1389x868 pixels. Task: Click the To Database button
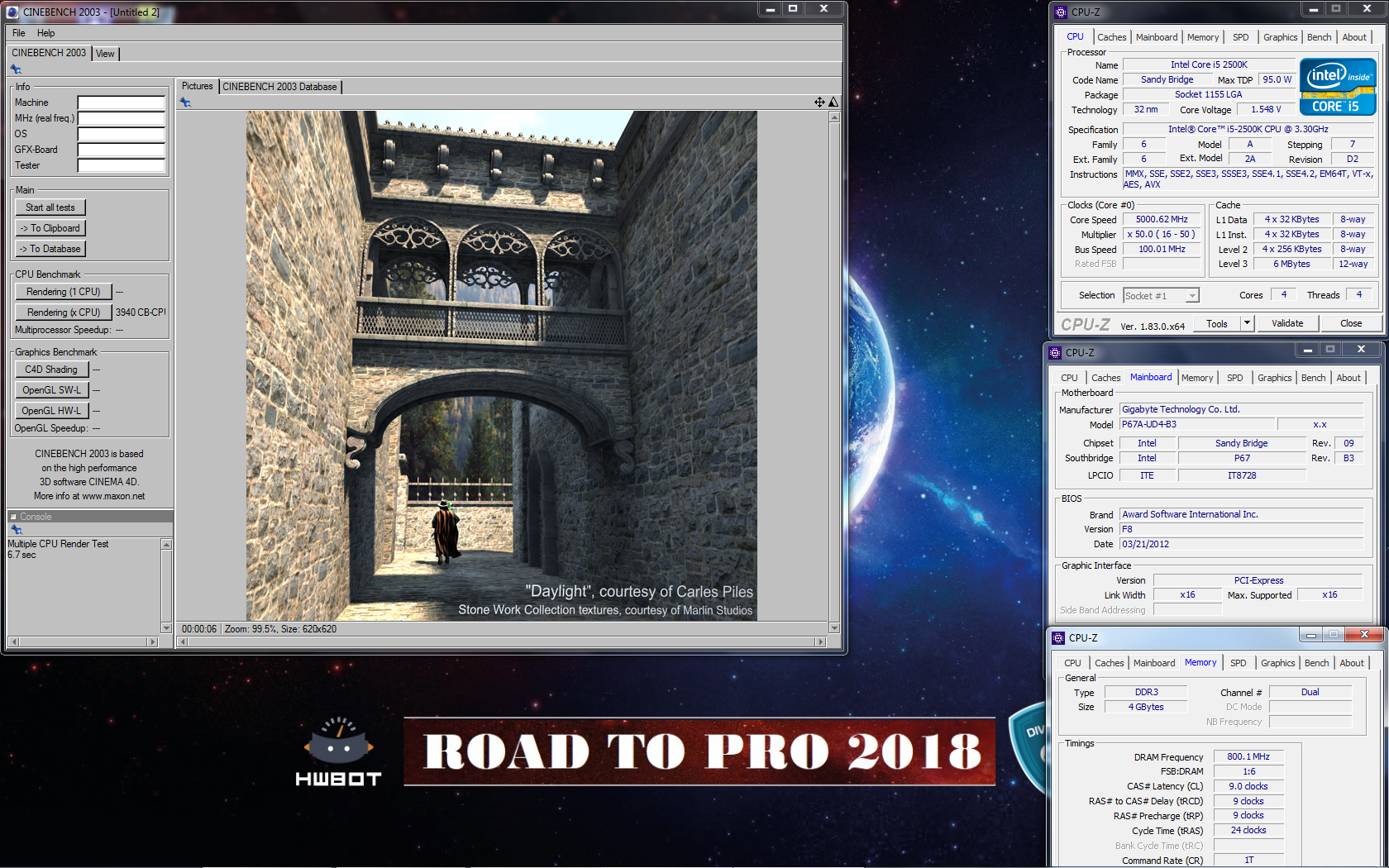(50, 249)
